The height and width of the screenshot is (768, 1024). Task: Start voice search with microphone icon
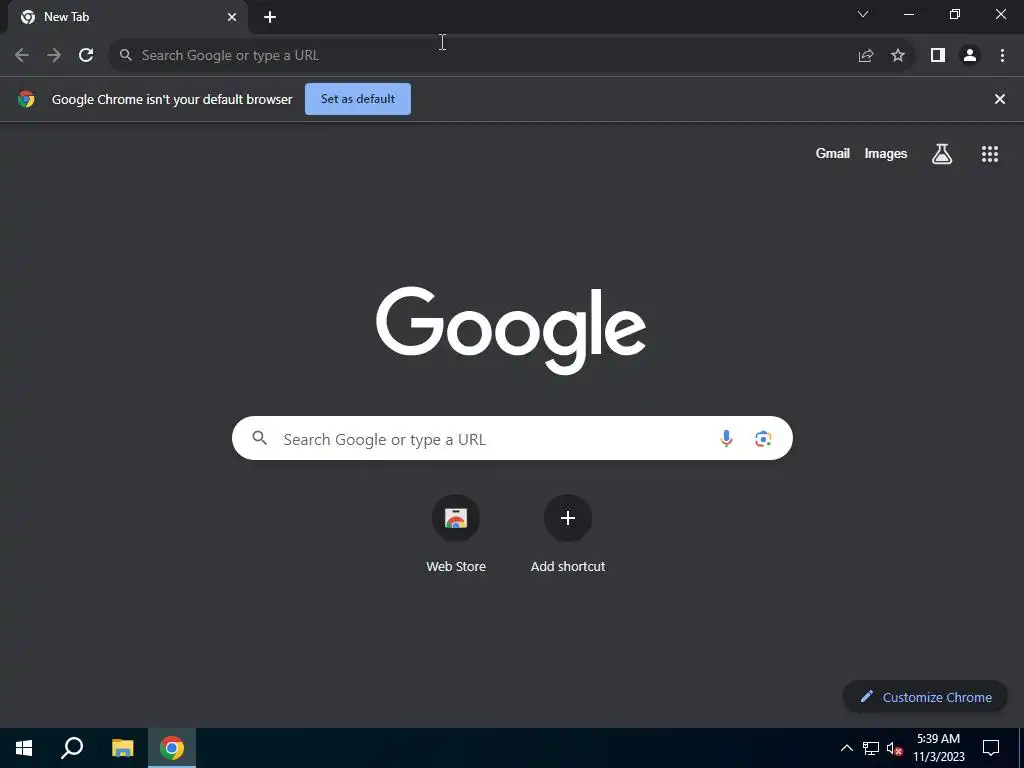(726, 439)
